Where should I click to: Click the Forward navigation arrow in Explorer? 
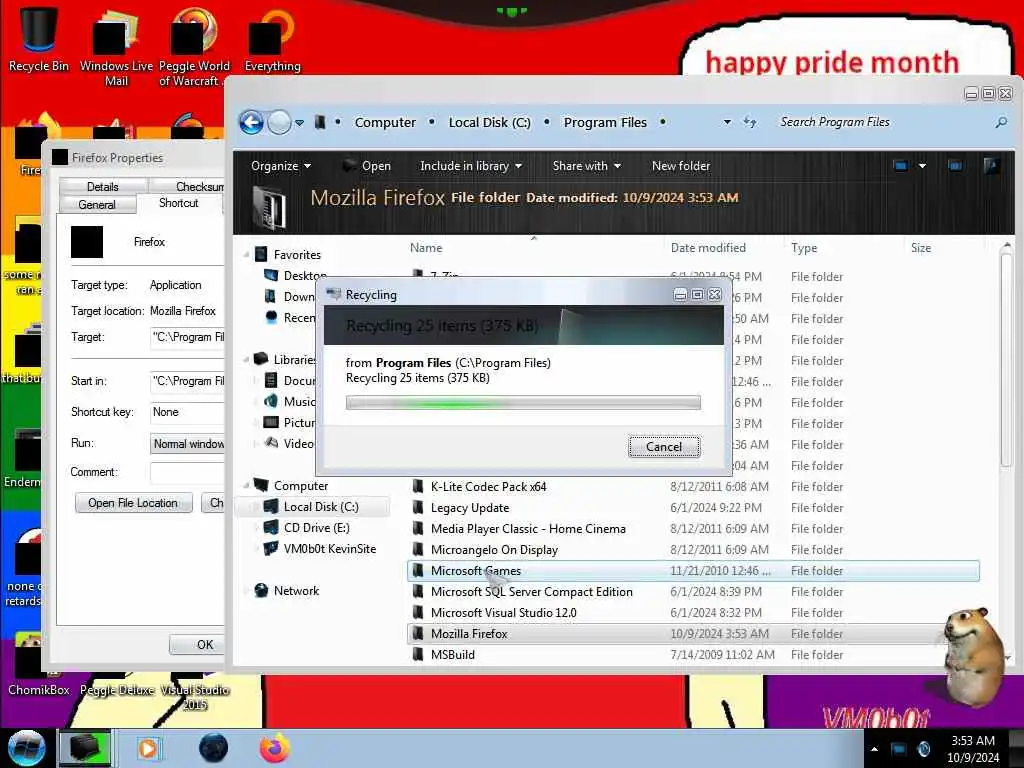pos(280,122)
